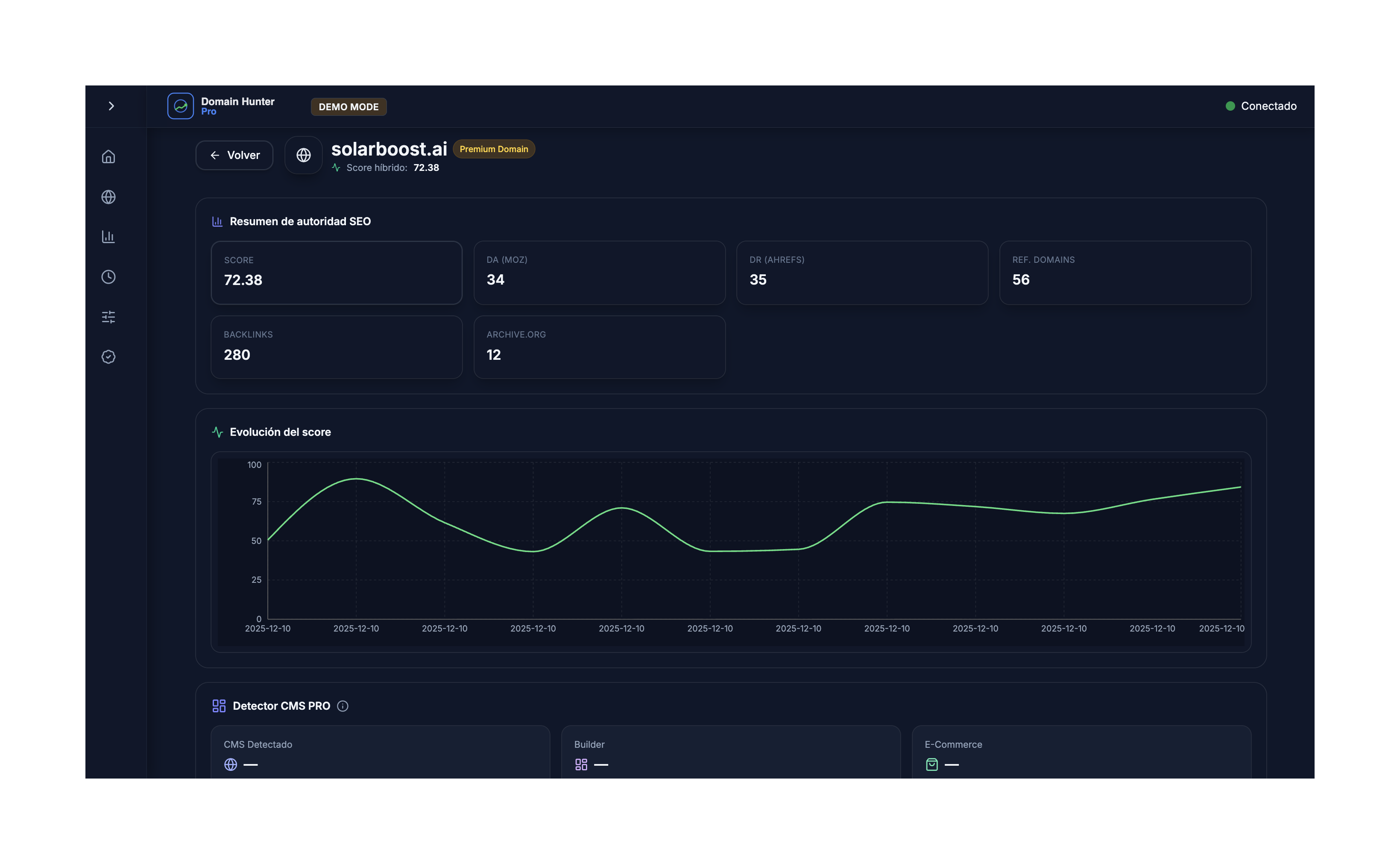Click the Premium Domain badge
The height and width of the screenshot is (864, 1400).
pyautogui.click(x=493, y=149)
